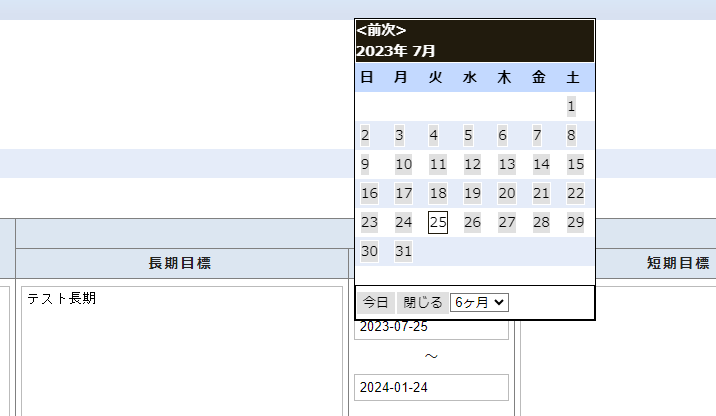
Task: Pick date 23 in the calendar
Action: 369,222
